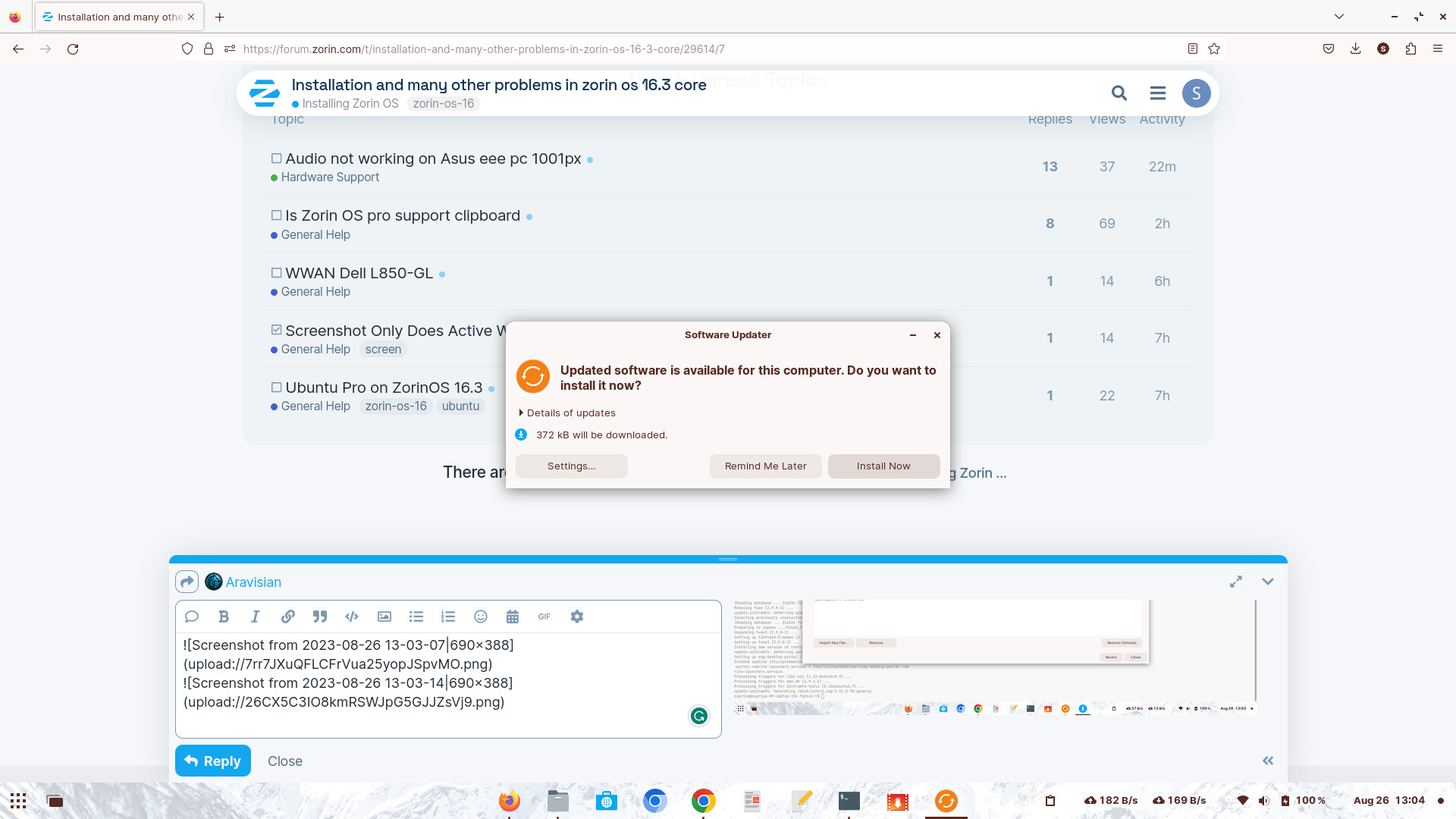1456x819 pixels.
Task: Change reply type via arrow button
Action: 187,582
